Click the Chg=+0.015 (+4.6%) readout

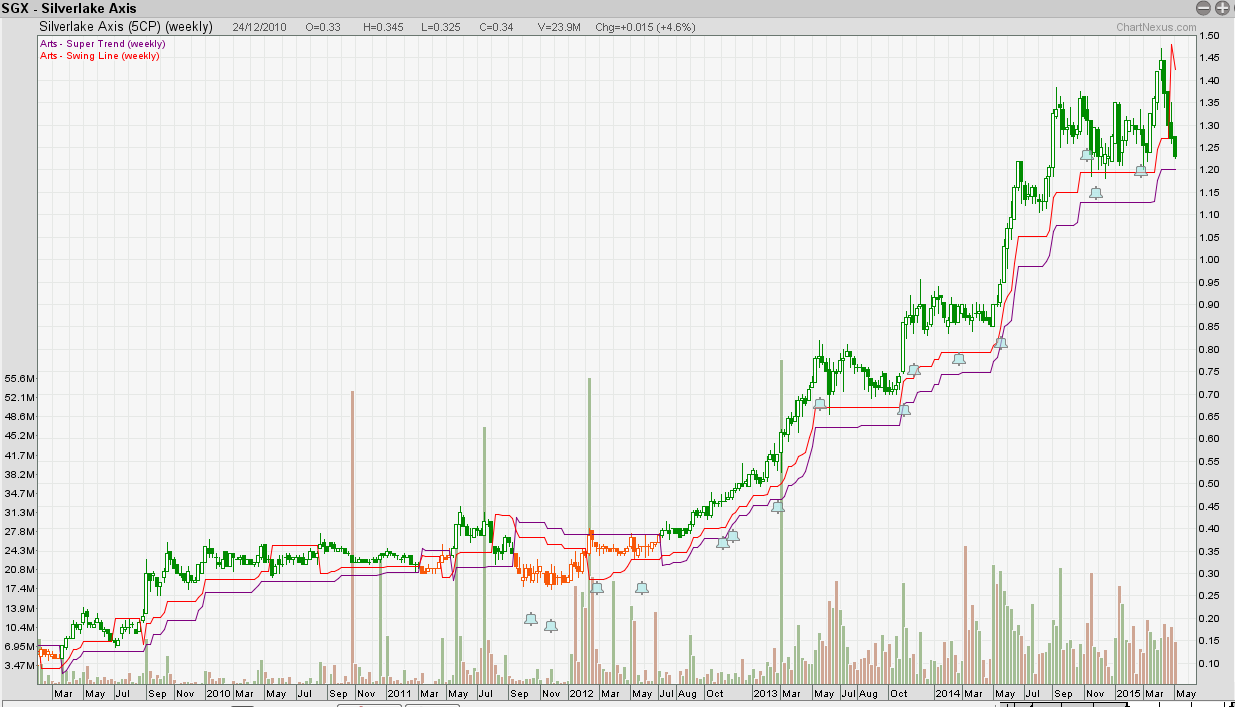[x=643, y=28]
